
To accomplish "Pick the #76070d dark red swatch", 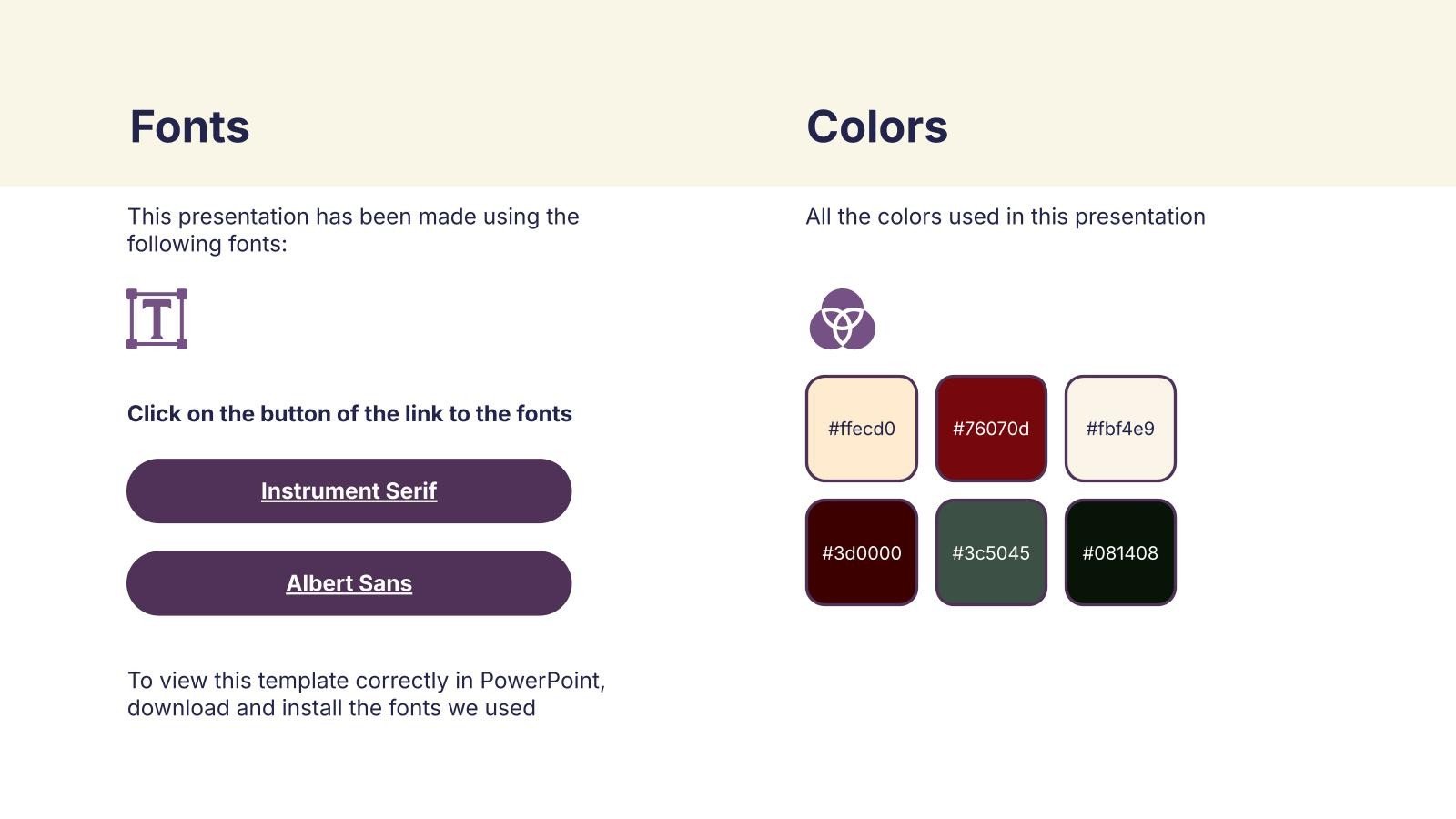I will pyautogui.click(x=990, y=429).
